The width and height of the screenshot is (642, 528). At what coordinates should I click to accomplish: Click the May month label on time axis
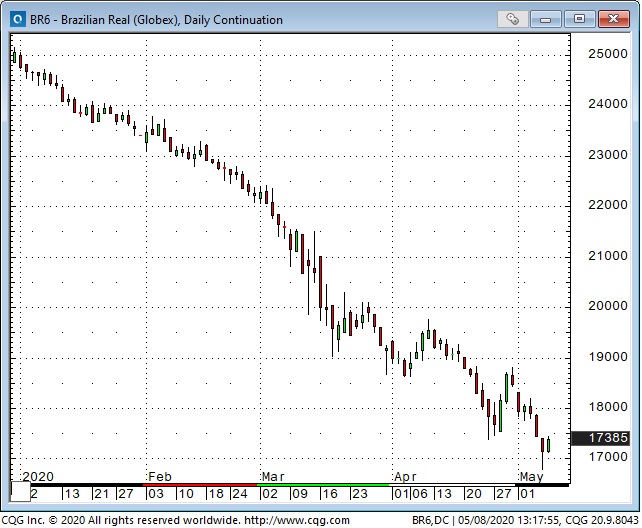[531, 477]
